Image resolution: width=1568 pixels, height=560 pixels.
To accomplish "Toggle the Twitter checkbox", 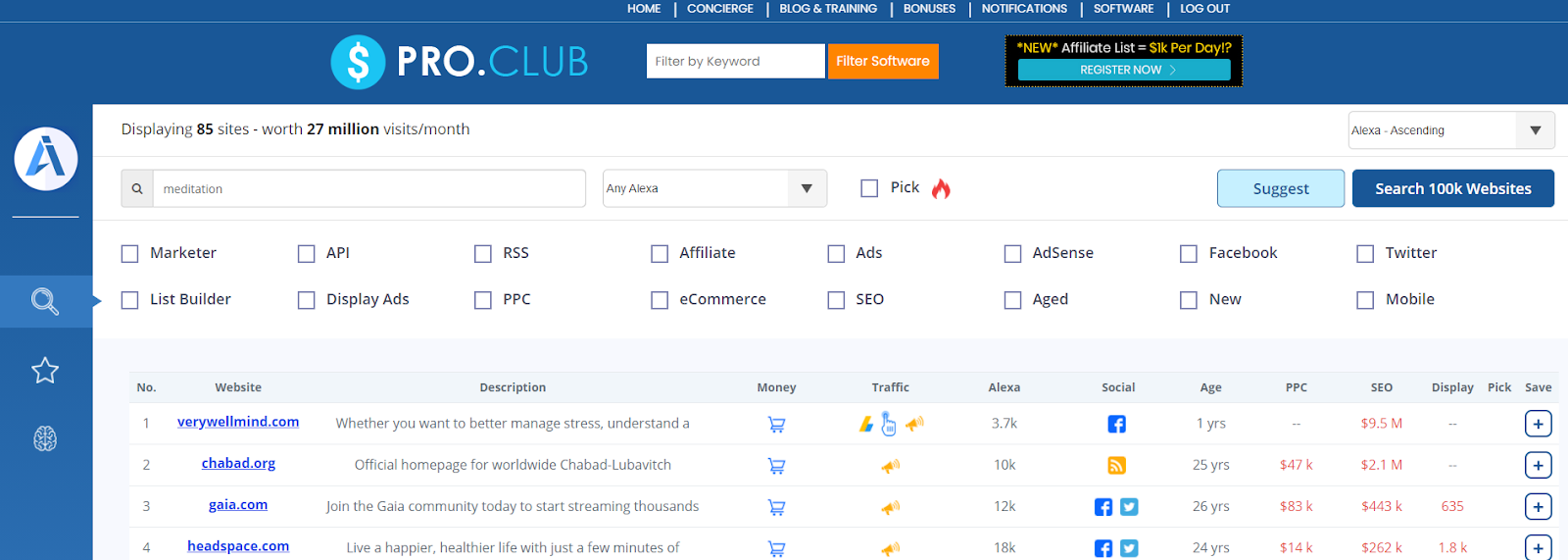I will [1365, 254].
